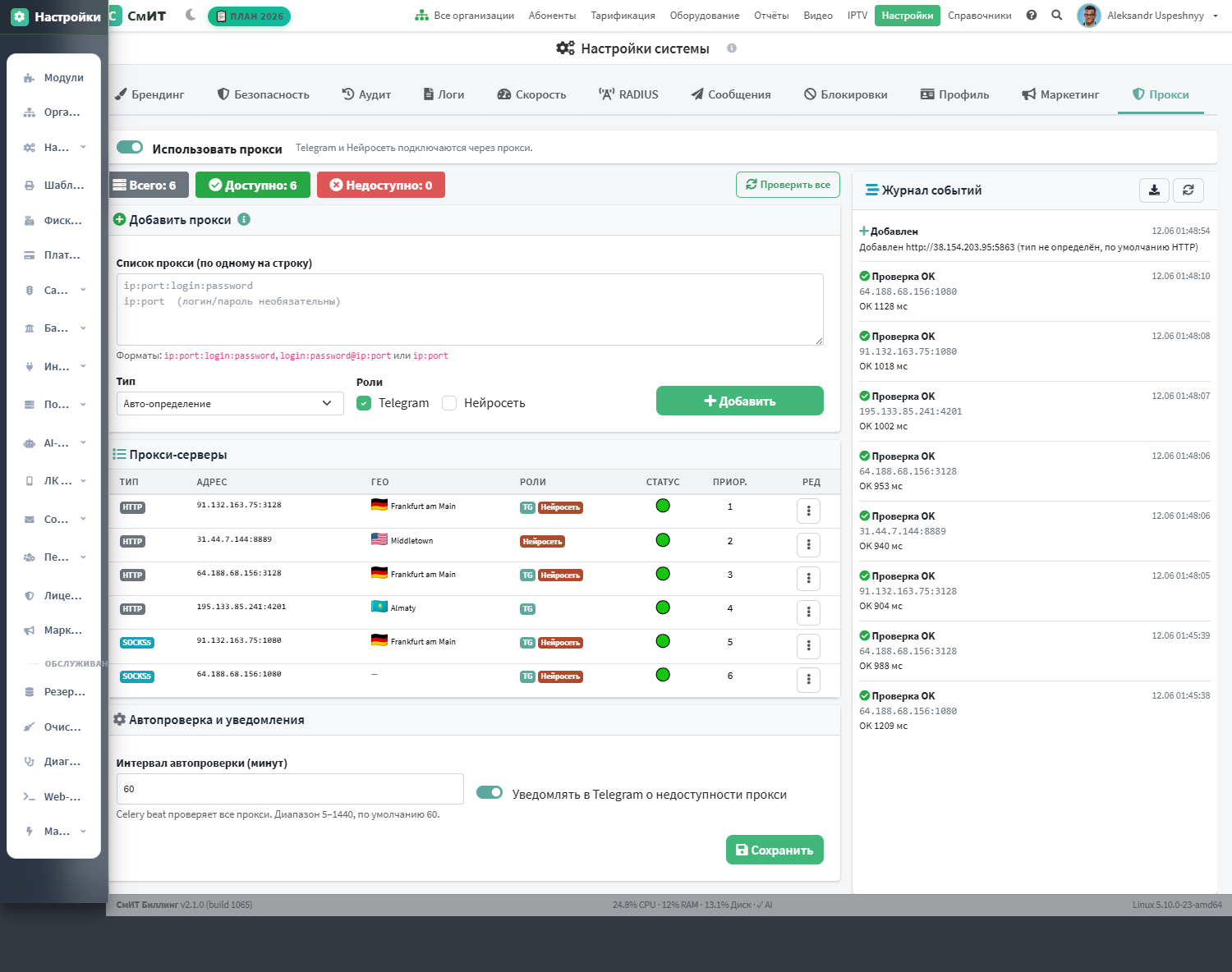Click the Лице… shield sidebar icon
Screen dimensions: 1232x972
(29, 596)
